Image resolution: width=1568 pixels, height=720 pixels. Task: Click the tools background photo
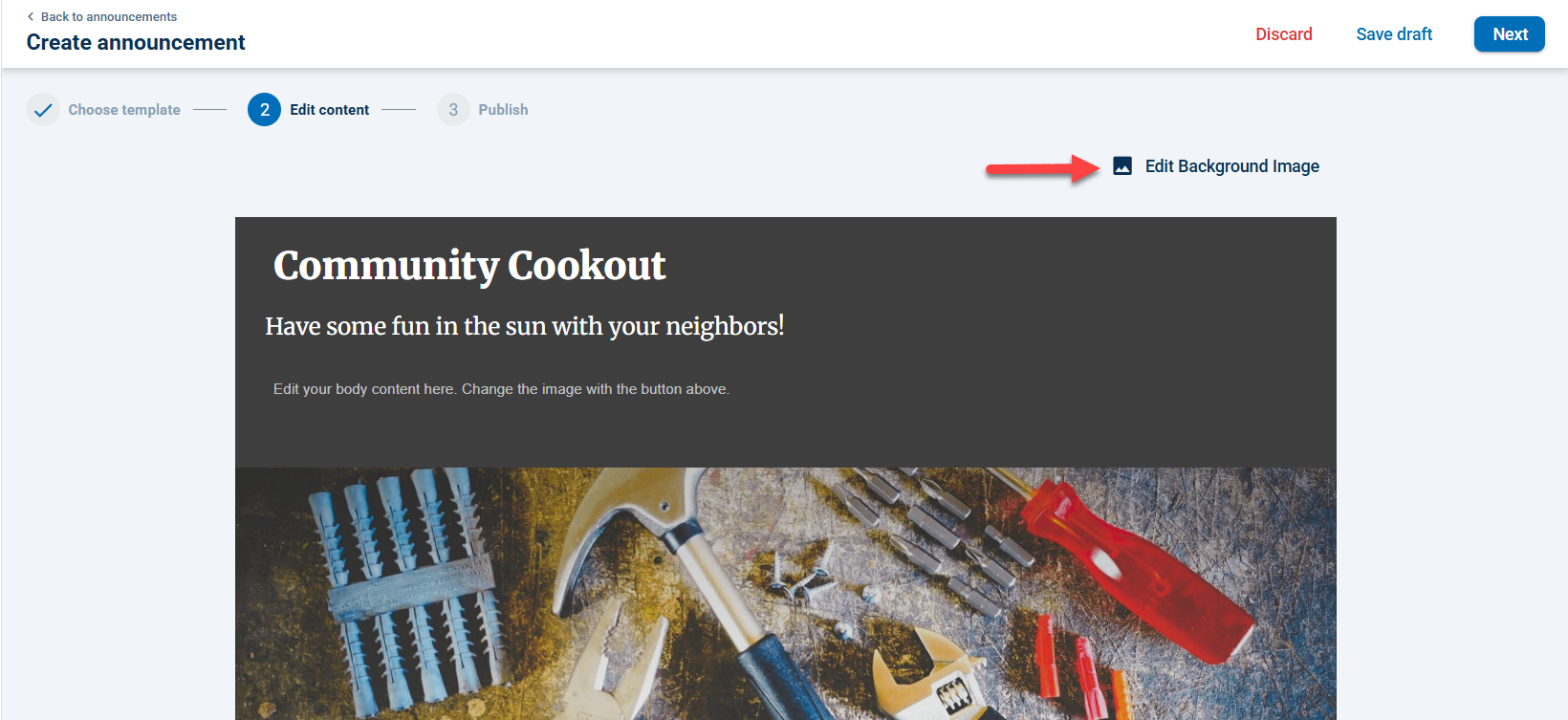pos(786,594)
